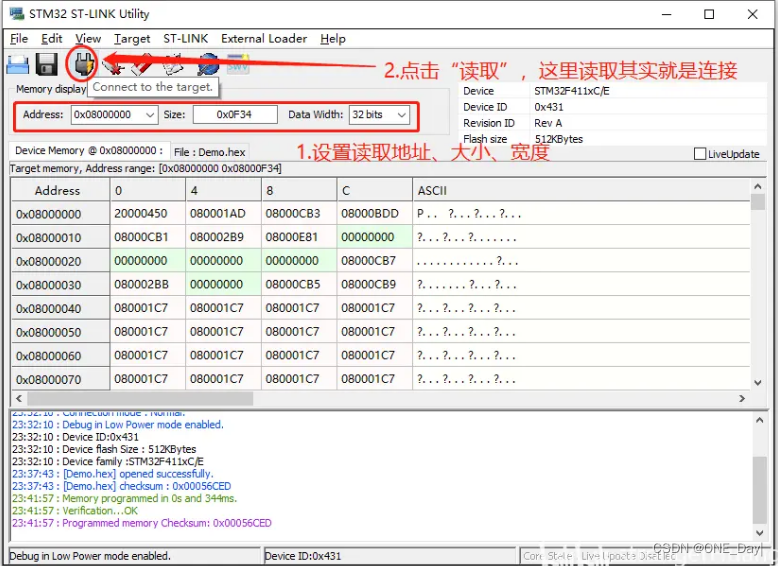Click log panel scroll-up arrow
The height and width of the screenshot is (566, 778).
click(x=760, y=420)
